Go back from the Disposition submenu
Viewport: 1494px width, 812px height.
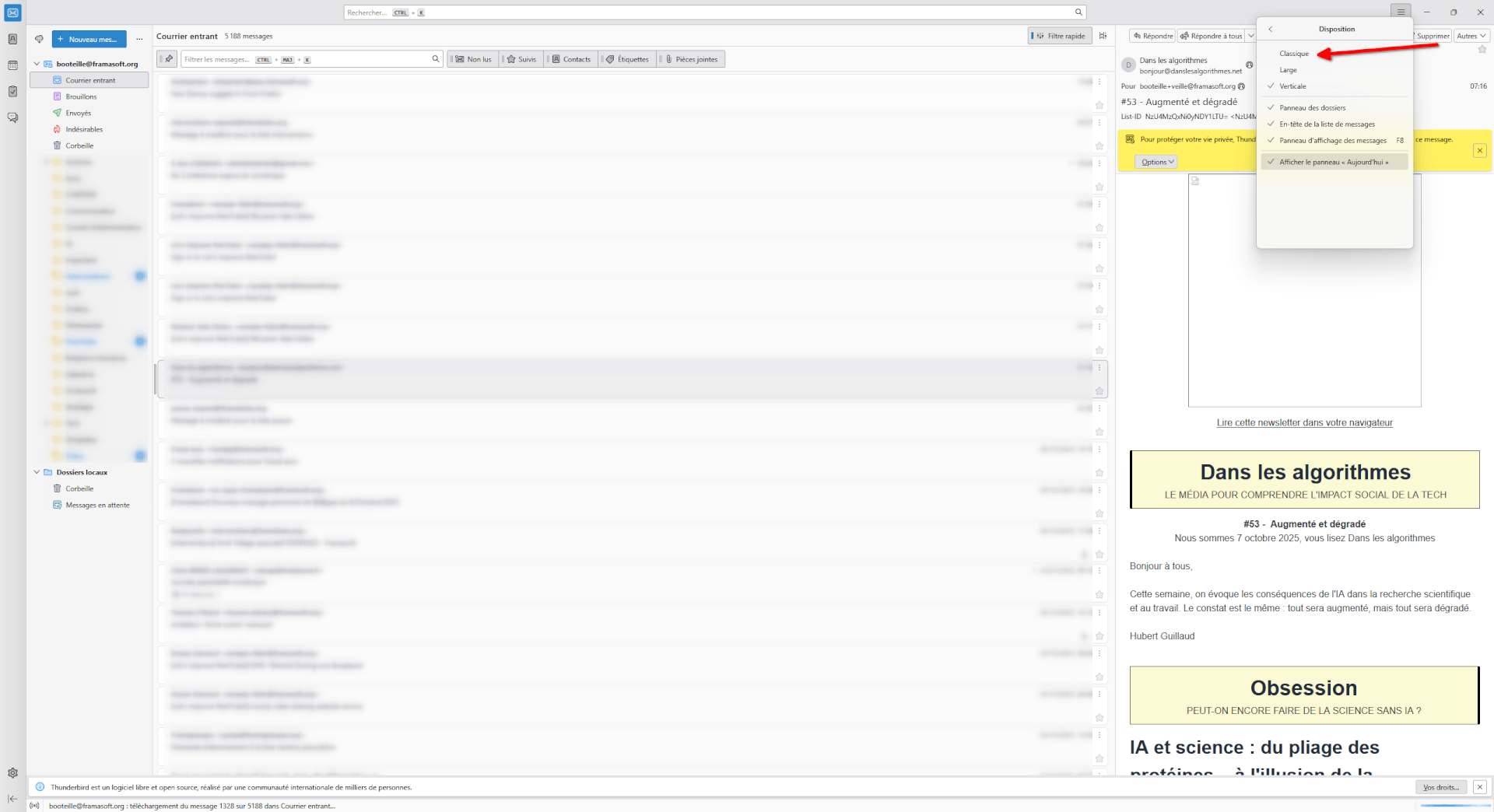pyautogui.click(x=1270, y=29)
